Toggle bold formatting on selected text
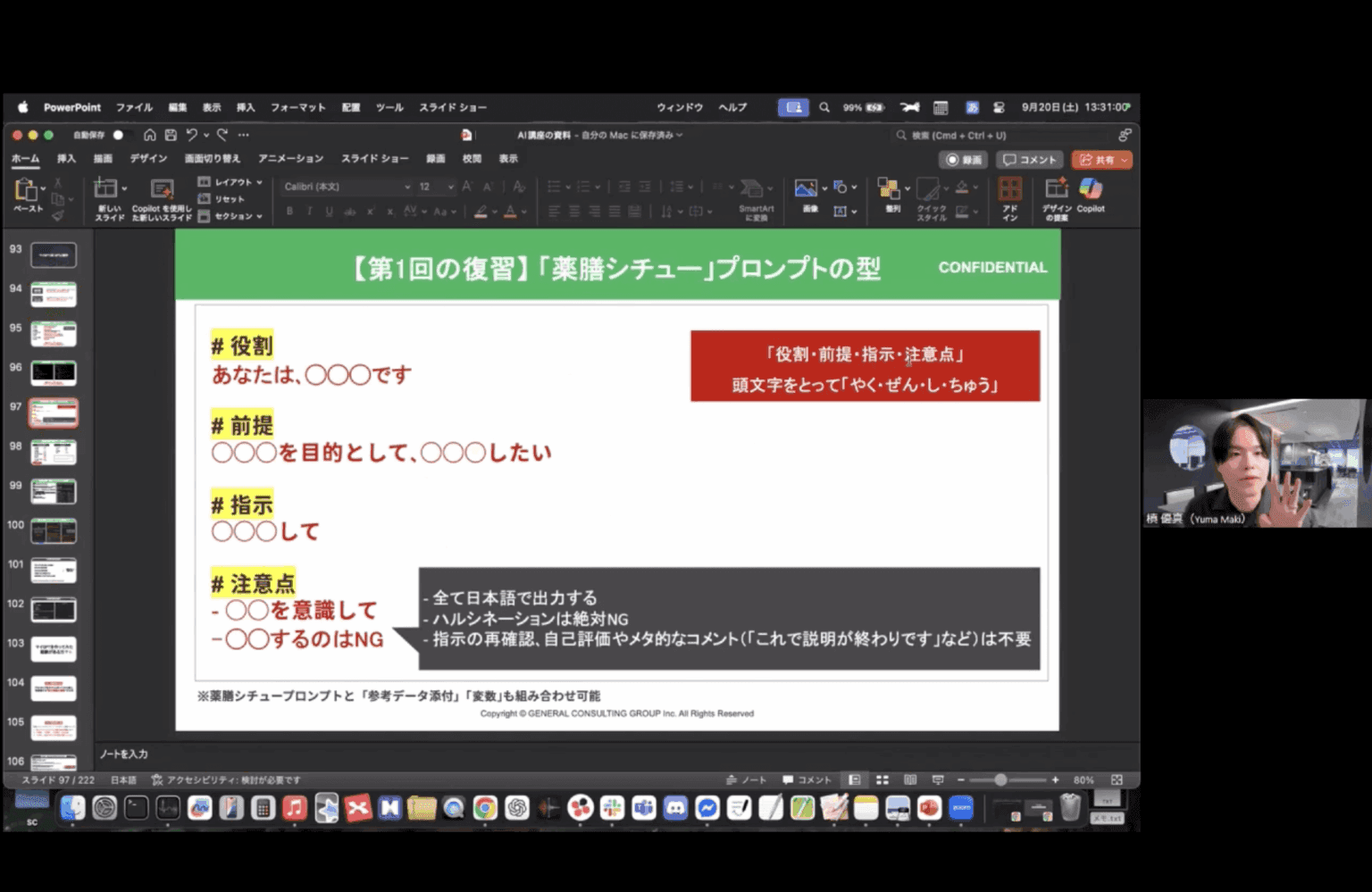1372x892 pixels. pyautogui.click(x=289, y=212)
